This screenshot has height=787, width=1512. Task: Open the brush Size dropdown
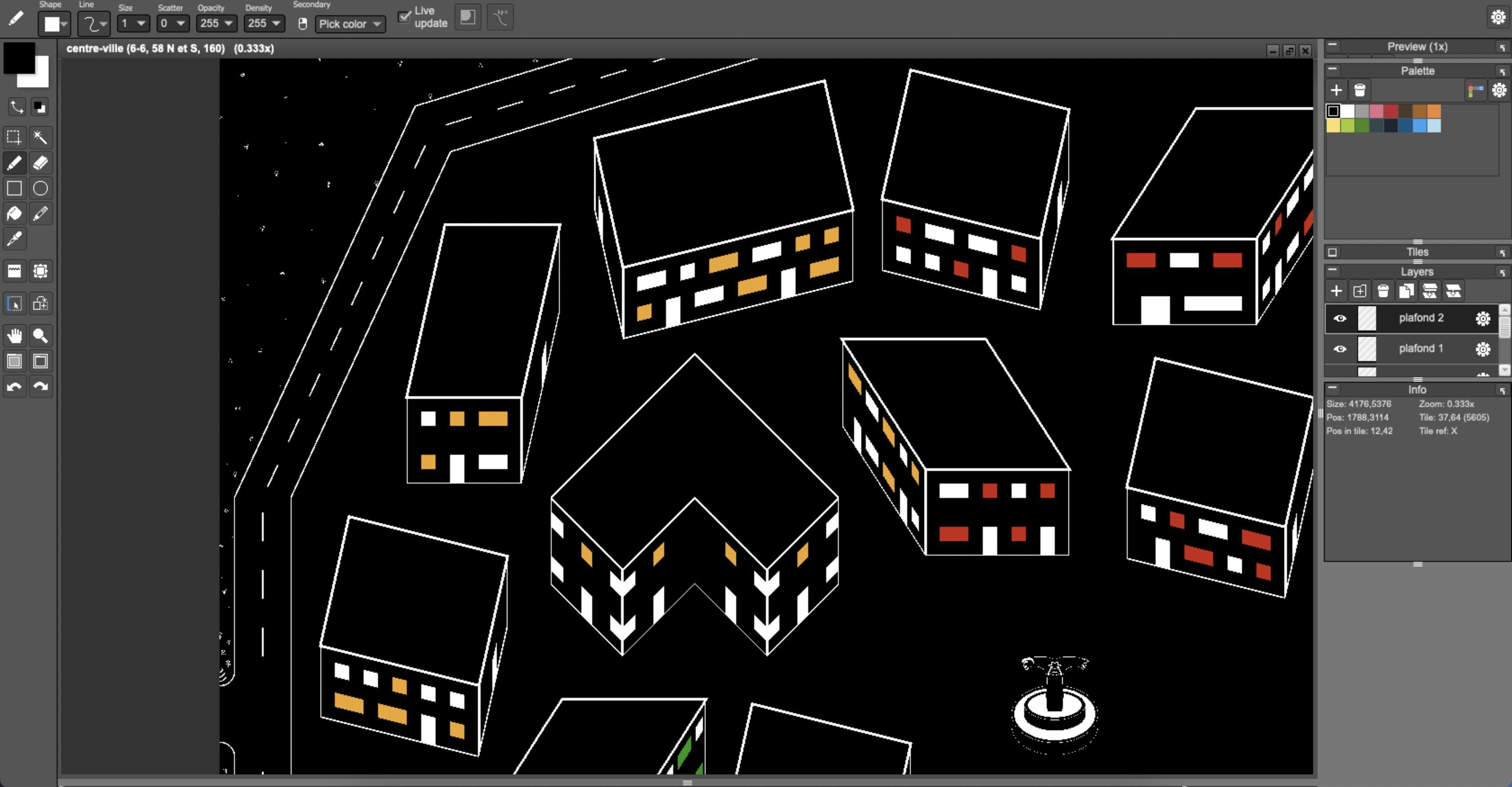(133, 23)
